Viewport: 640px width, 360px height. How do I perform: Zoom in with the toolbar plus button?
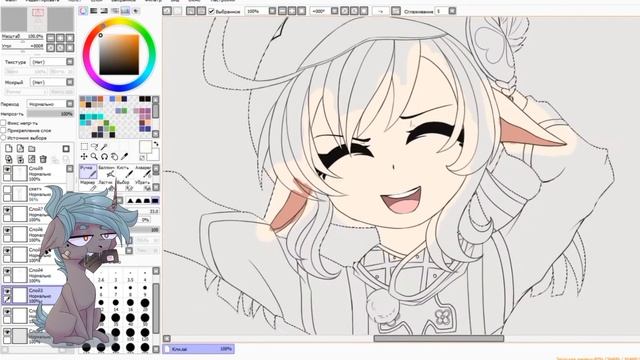(292, 11)
